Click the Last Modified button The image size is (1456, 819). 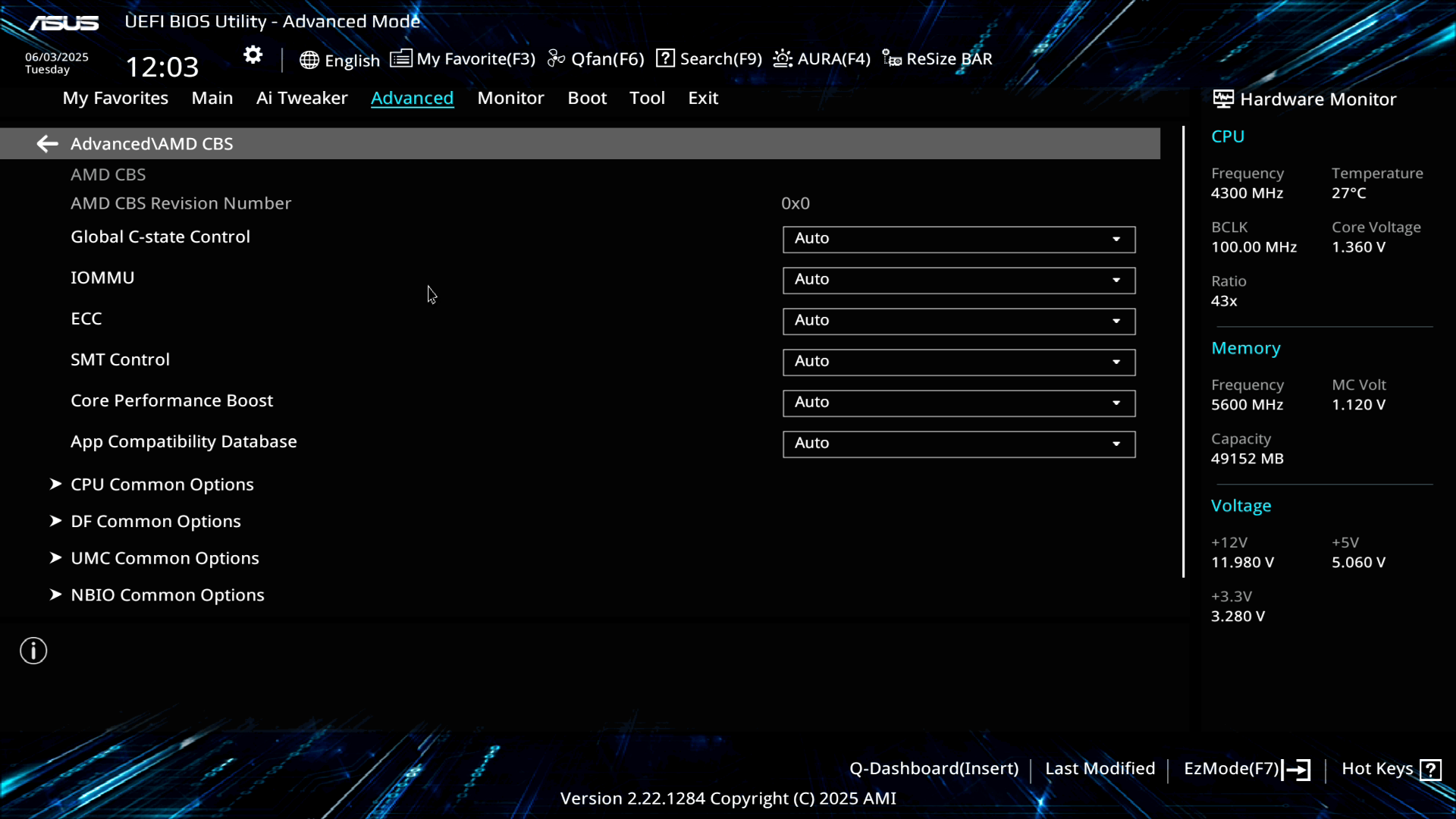click(1100, 769)
